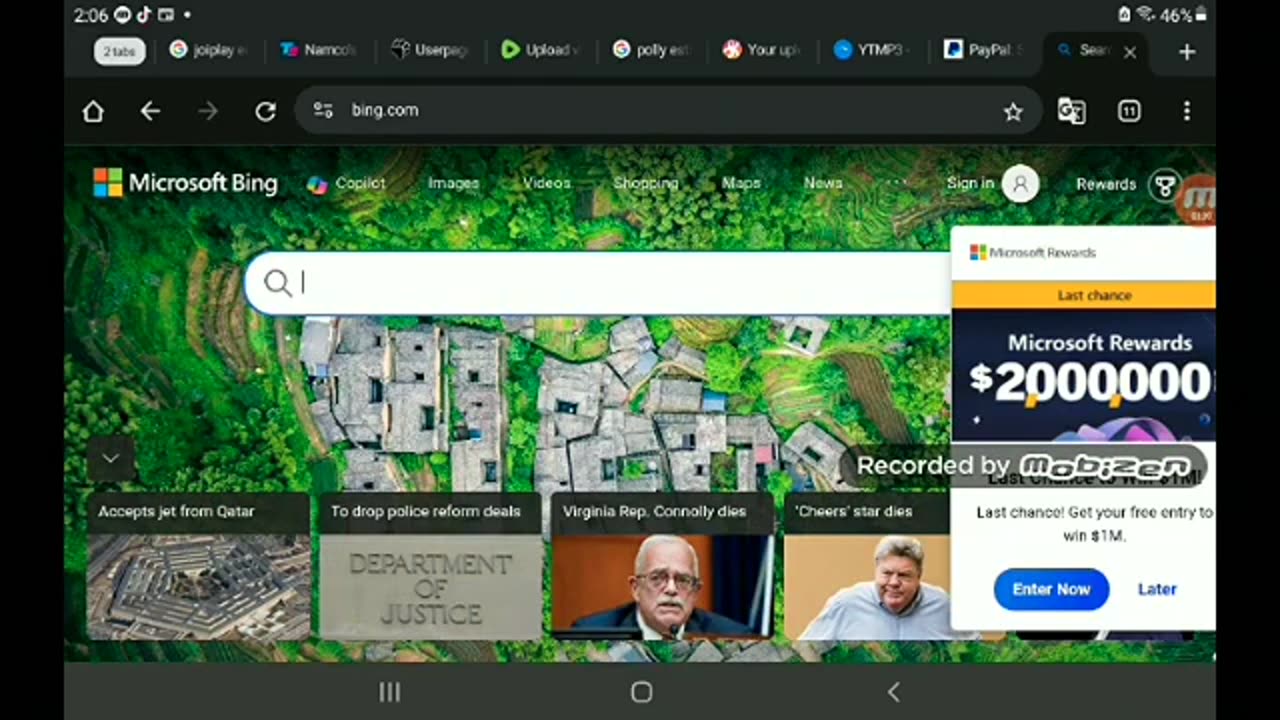The height and width of the screenshot is (720, 1280).
Task: Open Images in Bing navigation
Action: tap(453, 183)
